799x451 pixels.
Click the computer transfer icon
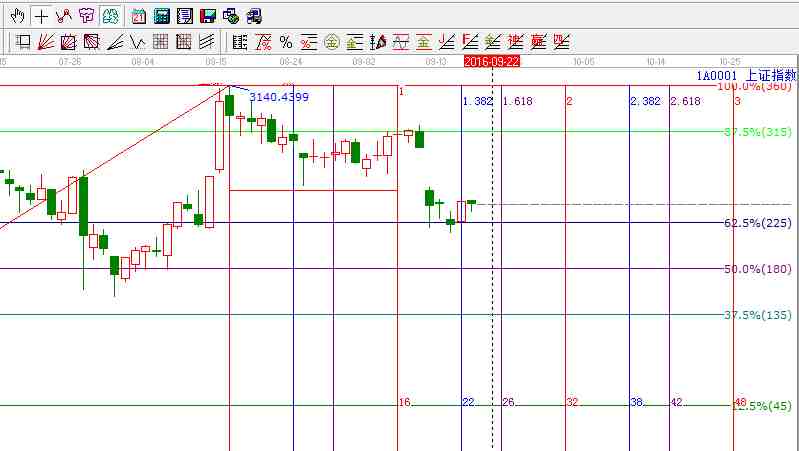(254, 16)
